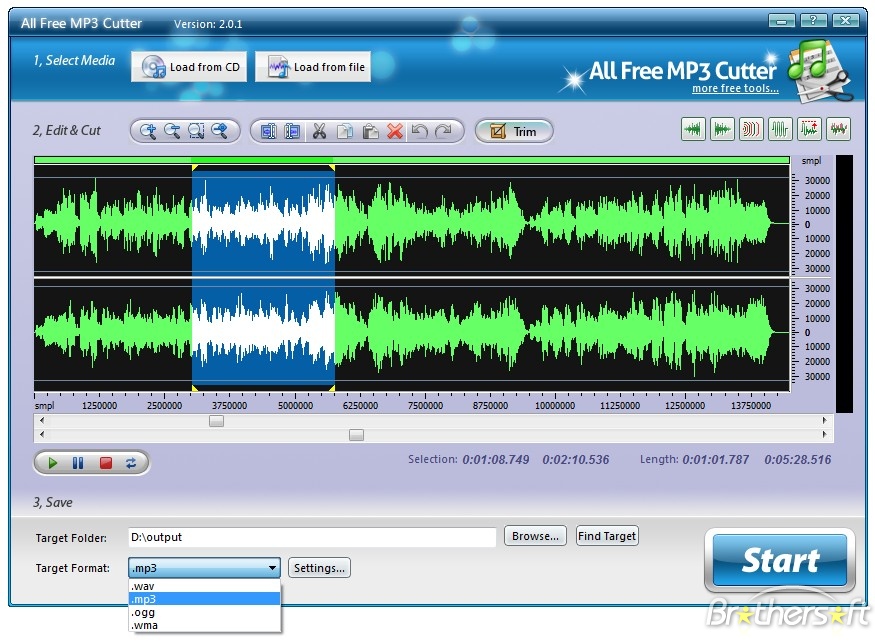The height and width of the screenshot is (644, 875).
Task: Open the more free tools link
Action: pyautogui.click(x=735, y=88)
